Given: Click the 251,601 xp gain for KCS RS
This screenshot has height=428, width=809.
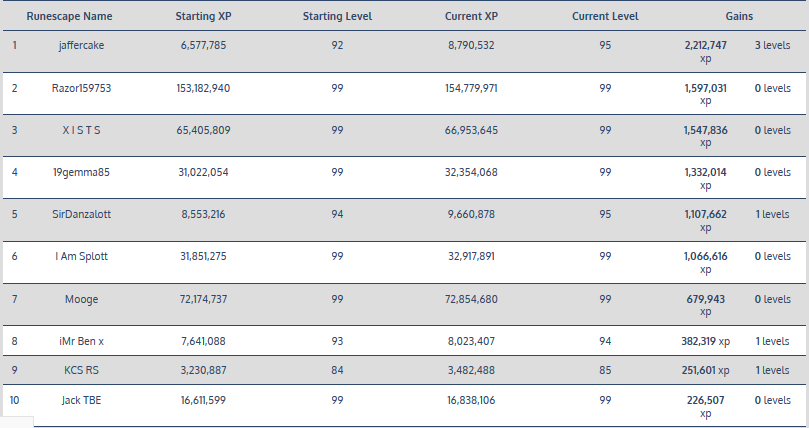Looking at the screenshot, I should pos(706,370).
